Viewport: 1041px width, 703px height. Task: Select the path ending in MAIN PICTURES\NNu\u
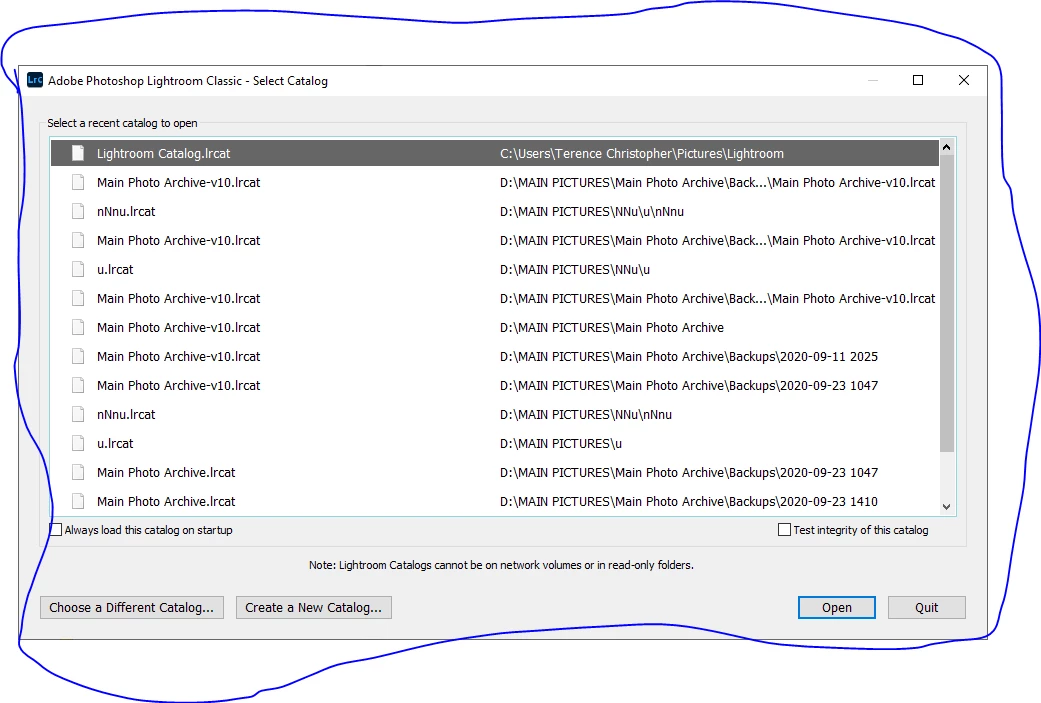tap(575, 270)
